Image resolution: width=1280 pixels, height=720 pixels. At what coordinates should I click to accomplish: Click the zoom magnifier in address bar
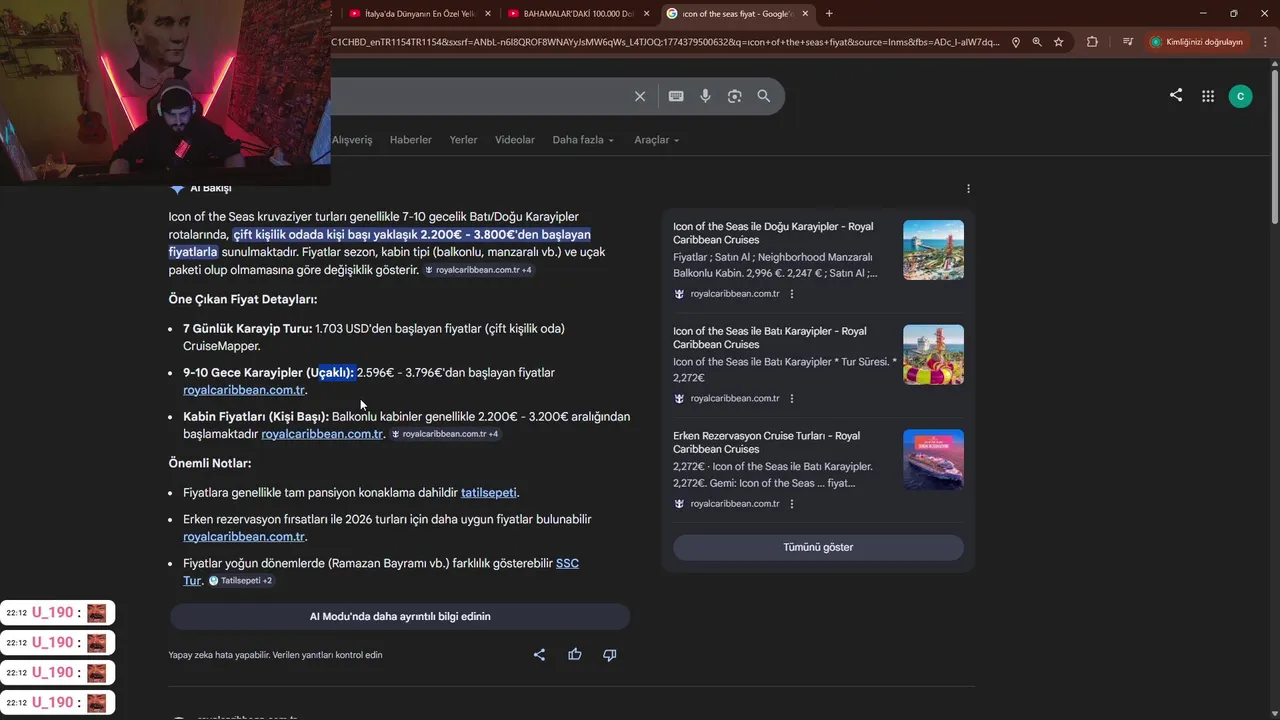coord(1037,42)
